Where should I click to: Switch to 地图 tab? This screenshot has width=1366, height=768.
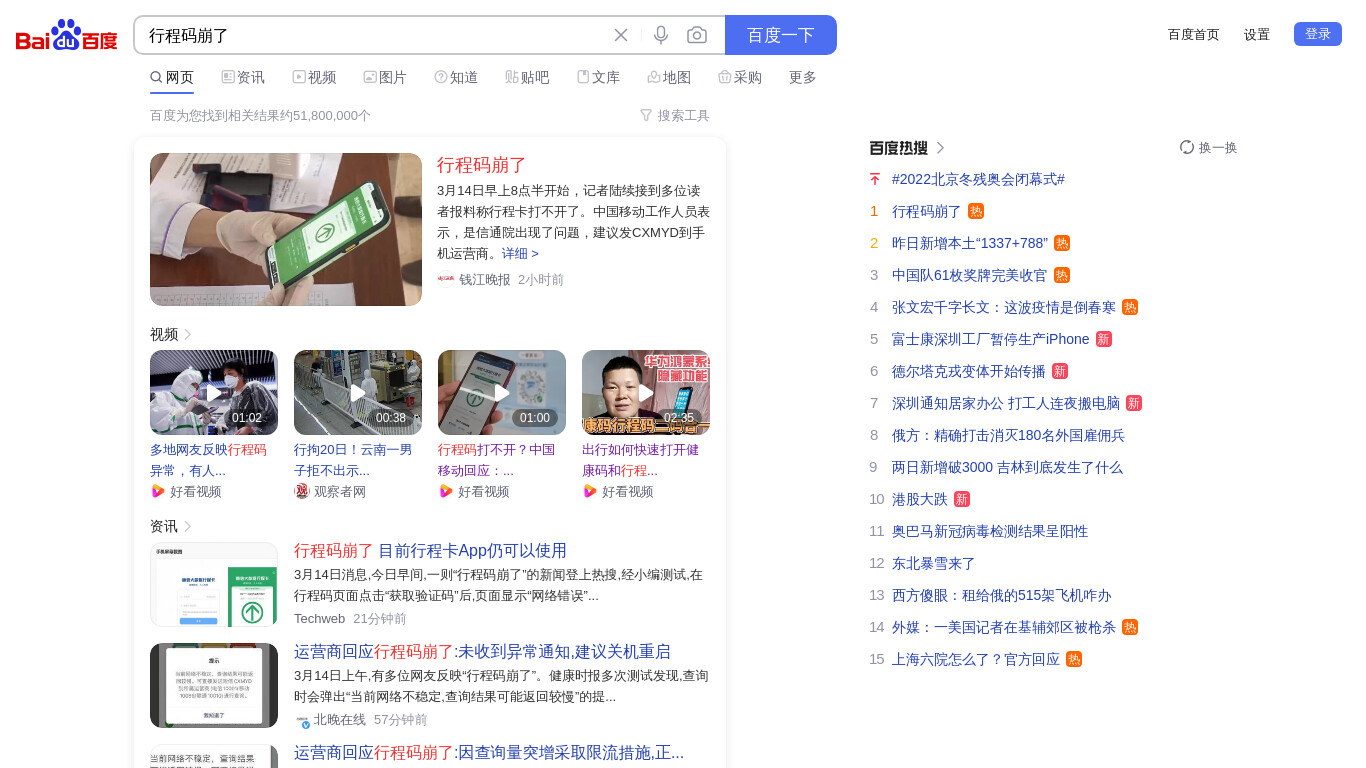[669, 77]
